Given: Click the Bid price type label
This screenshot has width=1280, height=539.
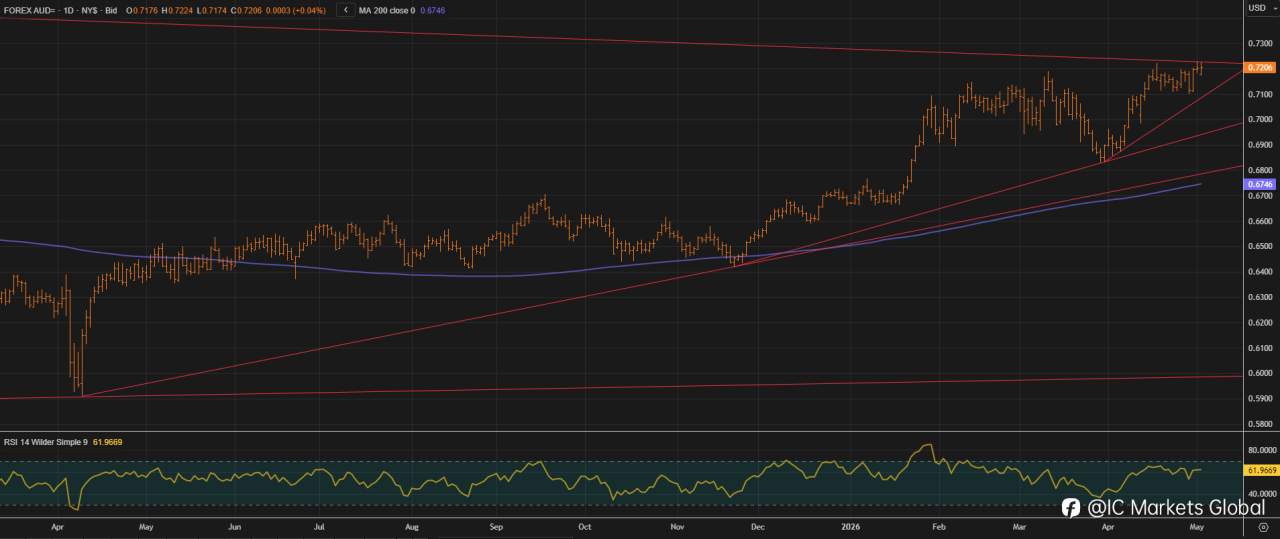Looking at the screenshot, I should pos(111,9).
